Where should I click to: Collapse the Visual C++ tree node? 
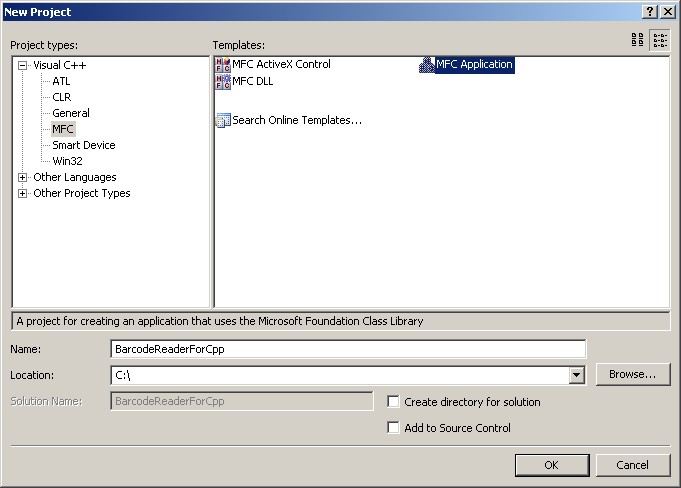click(x=23, y=65)
